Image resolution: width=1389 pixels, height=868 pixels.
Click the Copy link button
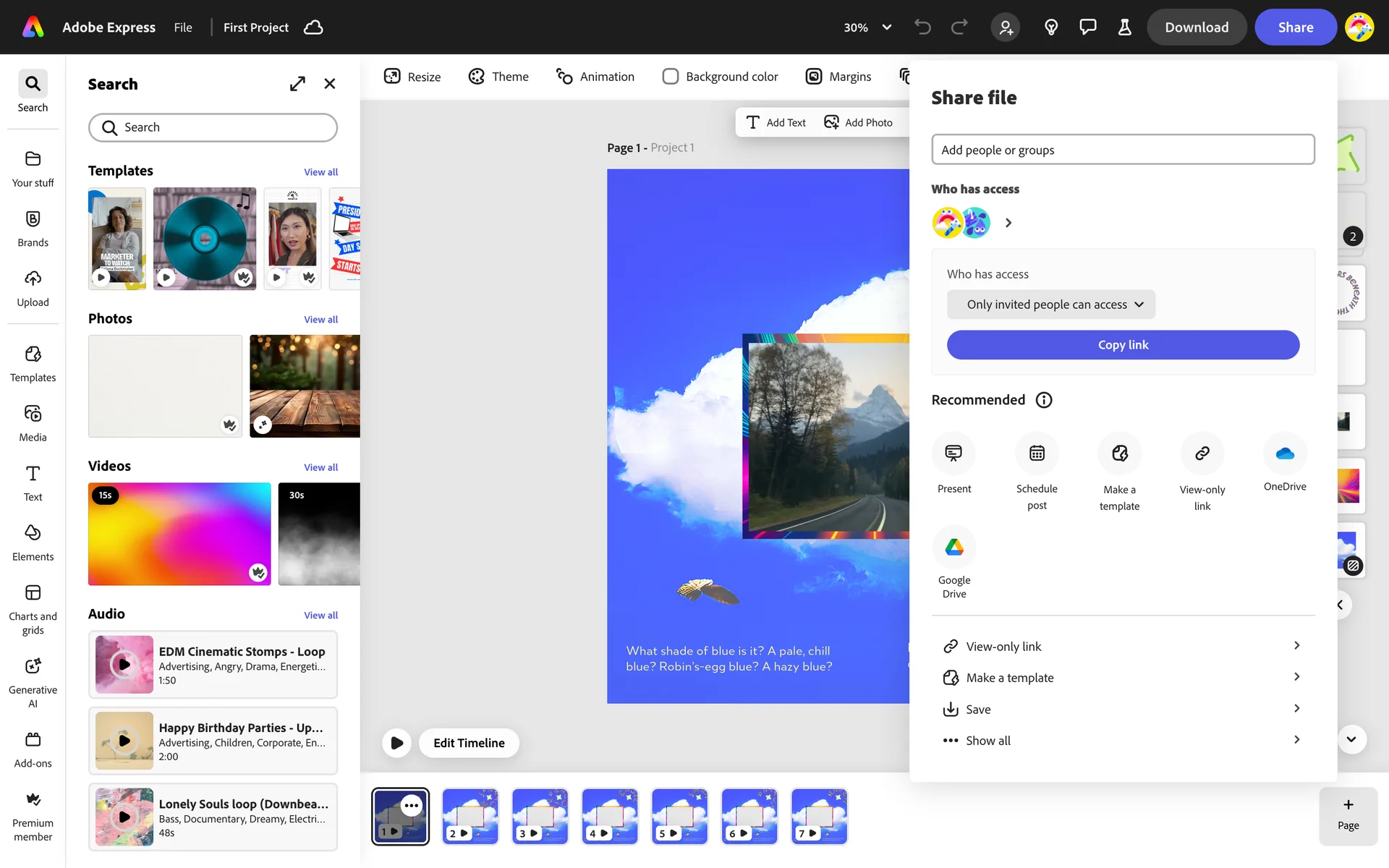(1123, 345)
